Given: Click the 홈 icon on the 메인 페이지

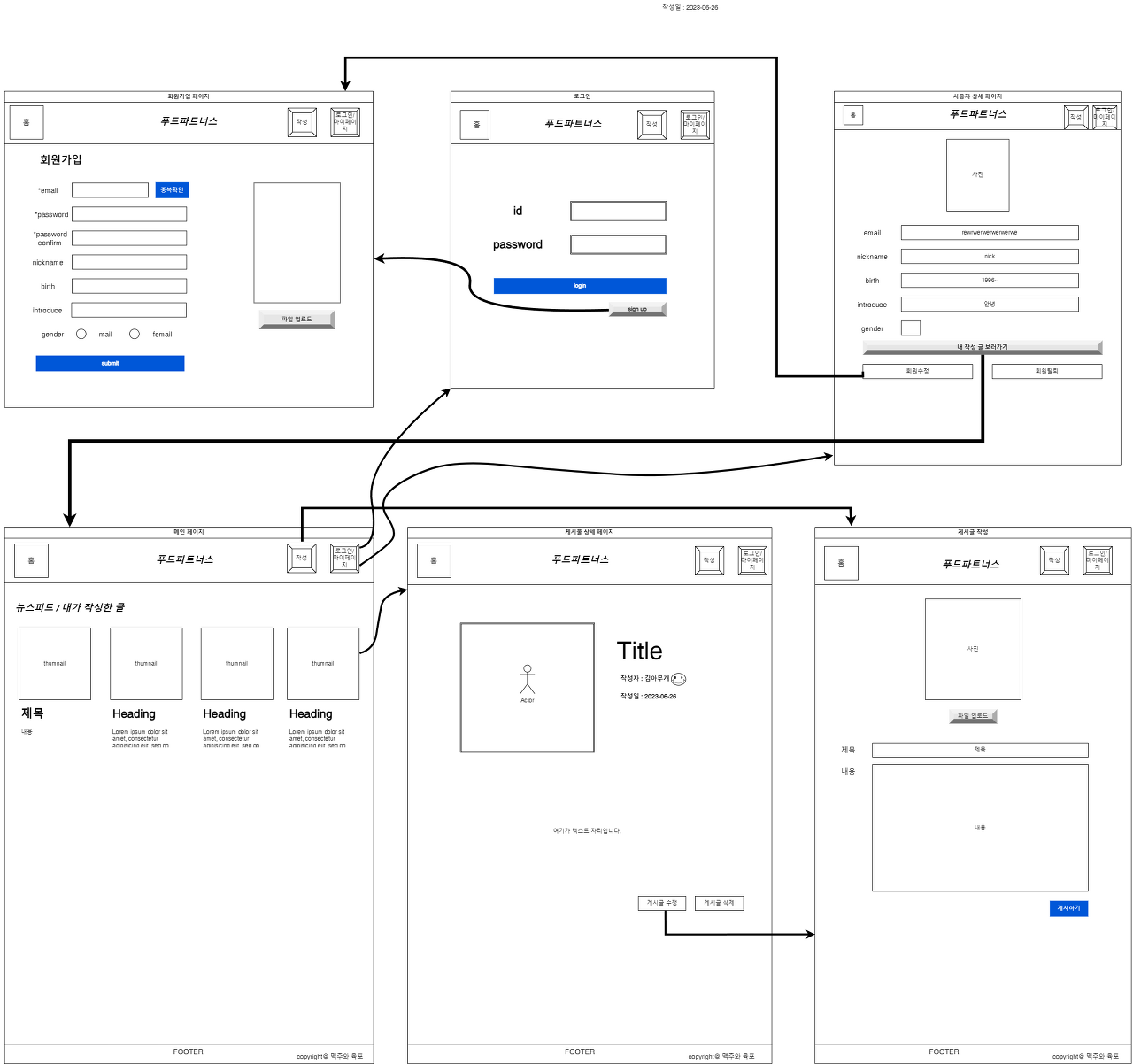Looking at the screenshot, I should (31, 560).
